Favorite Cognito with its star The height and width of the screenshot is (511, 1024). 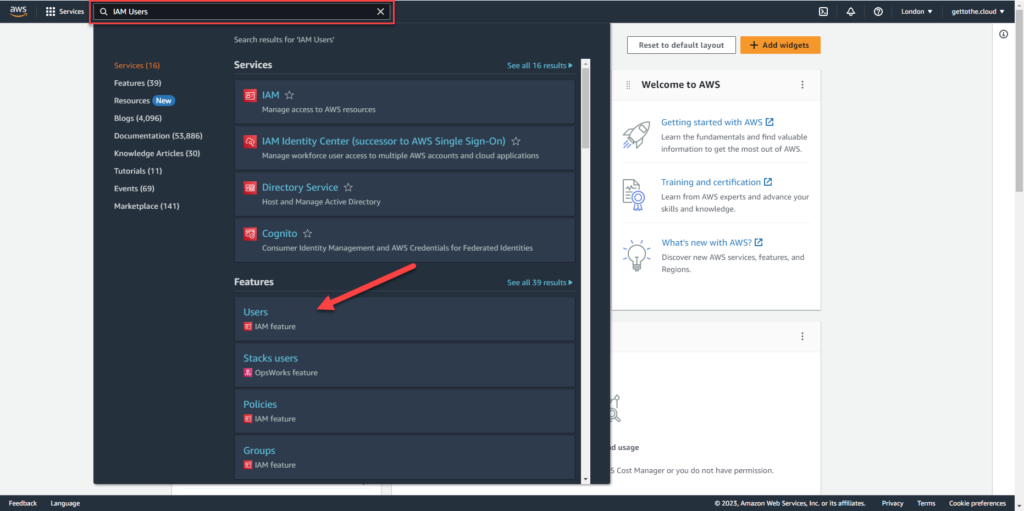click(308, 233)
